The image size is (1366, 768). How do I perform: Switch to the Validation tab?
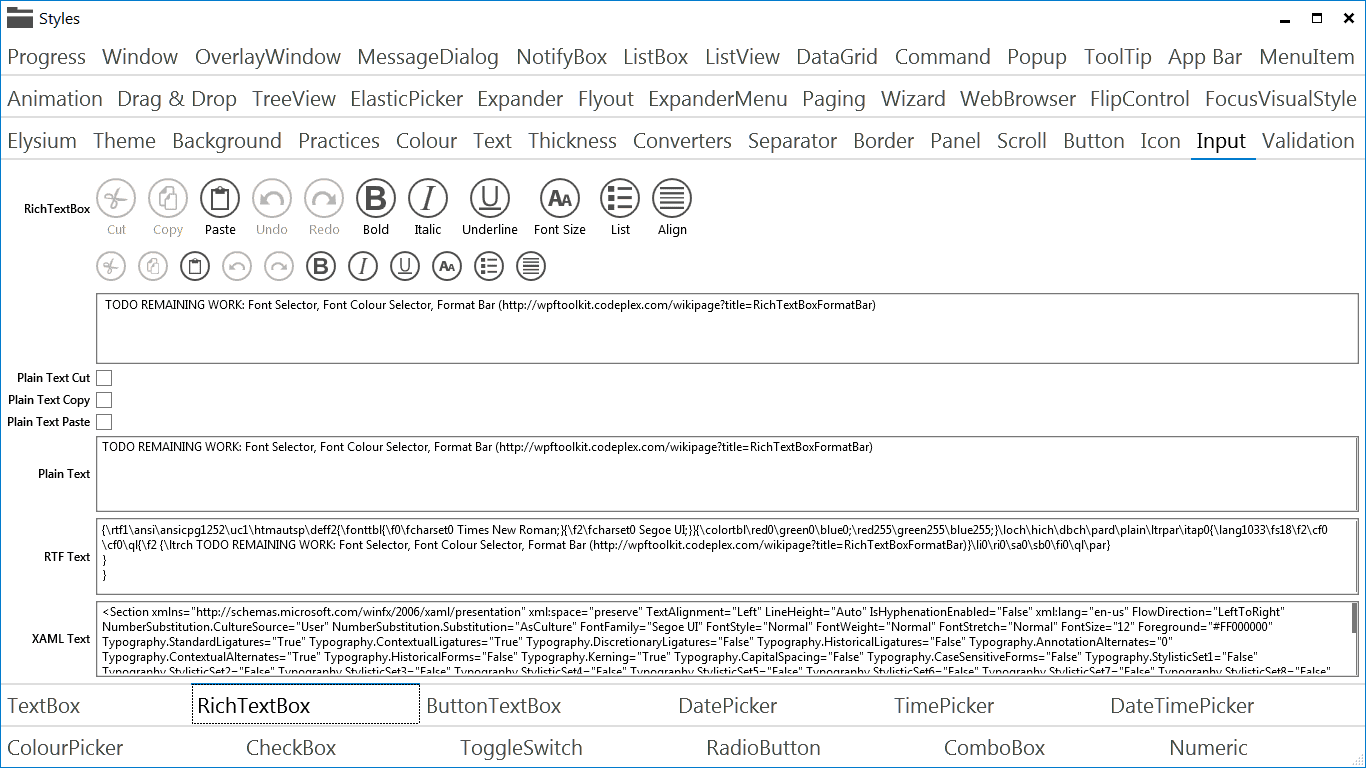1308,141
